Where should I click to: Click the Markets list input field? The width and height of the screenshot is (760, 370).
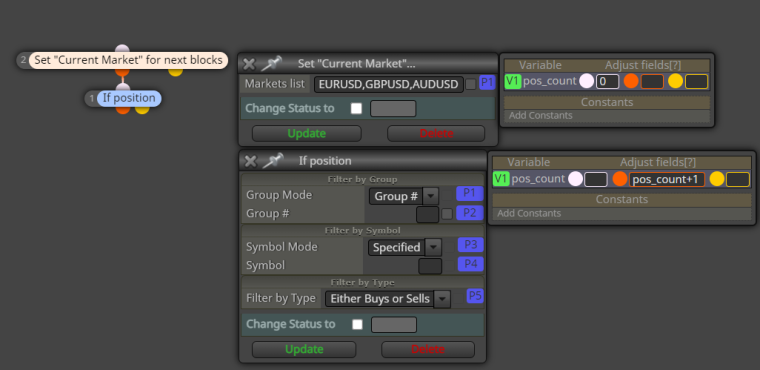click(389, 85)
